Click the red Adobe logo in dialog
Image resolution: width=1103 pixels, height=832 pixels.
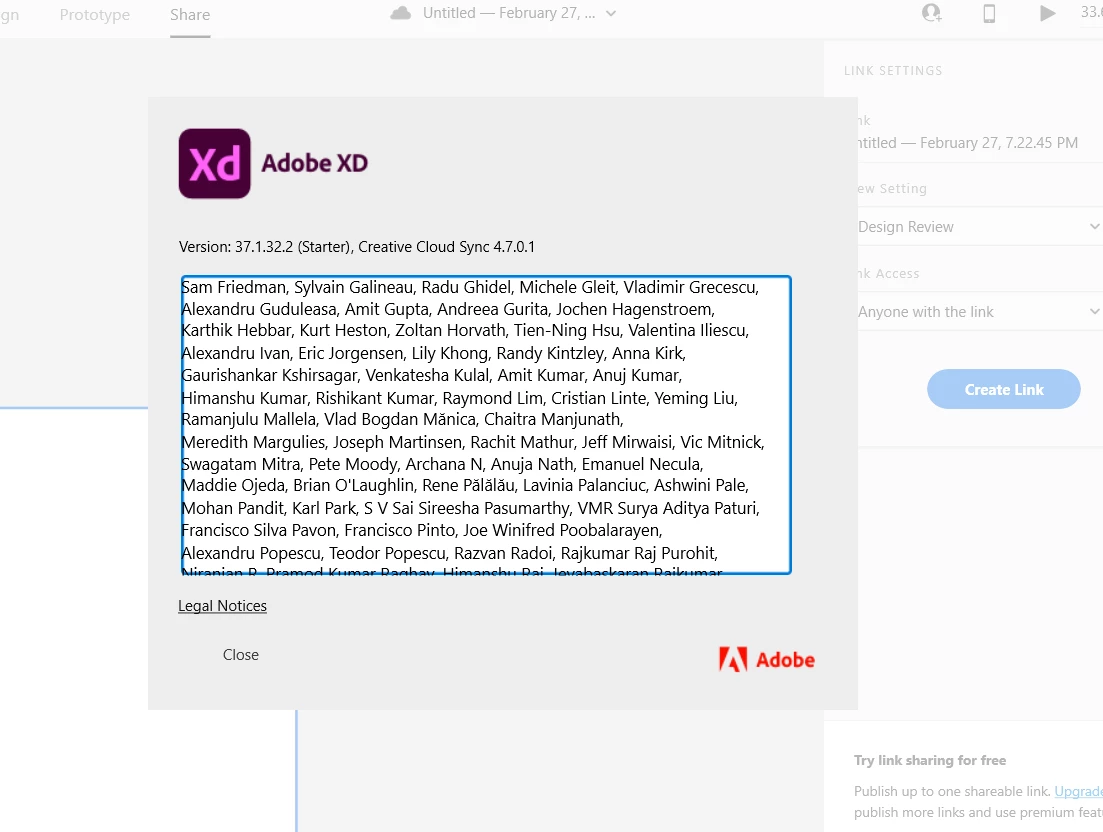tap(767, 660)
